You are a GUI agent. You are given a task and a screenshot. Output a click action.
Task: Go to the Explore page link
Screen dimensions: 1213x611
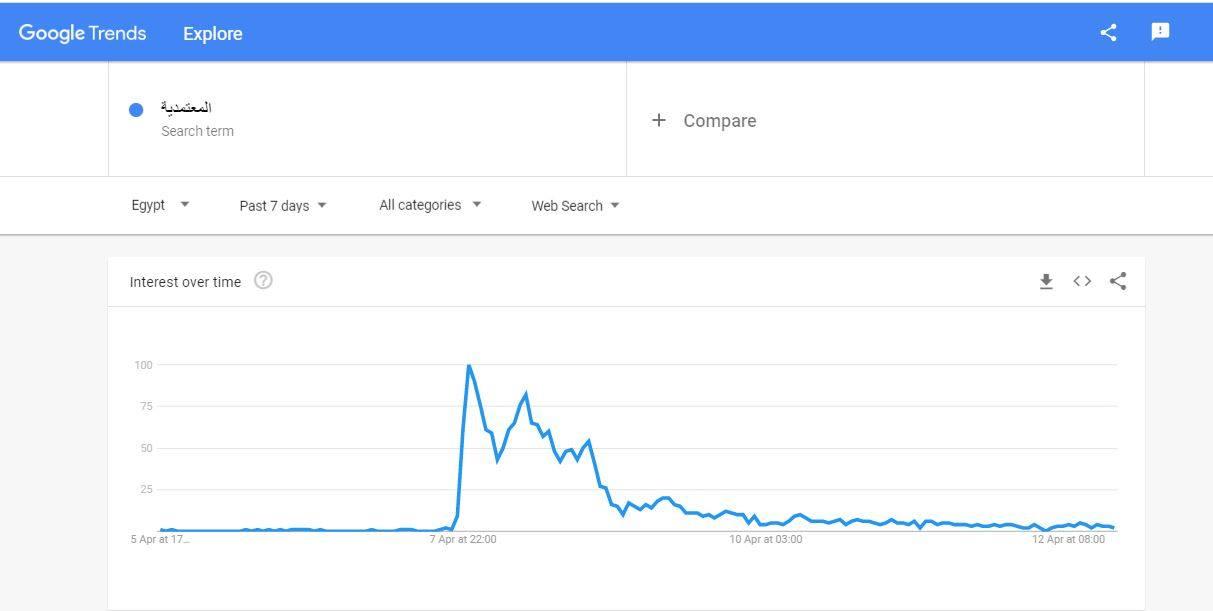click(x=212, y=33)
